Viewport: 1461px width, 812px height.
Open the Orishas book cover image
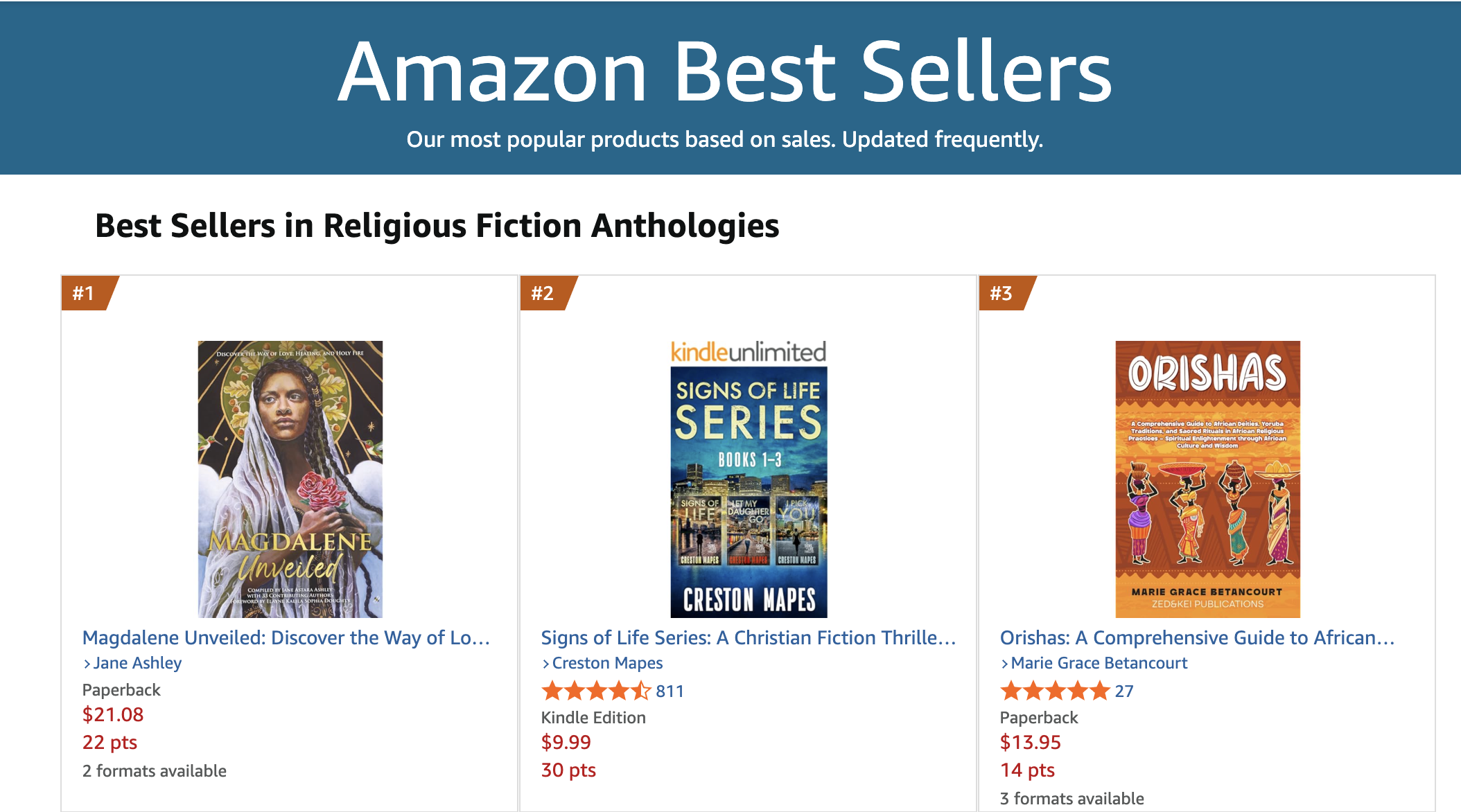click(1207, 479)
